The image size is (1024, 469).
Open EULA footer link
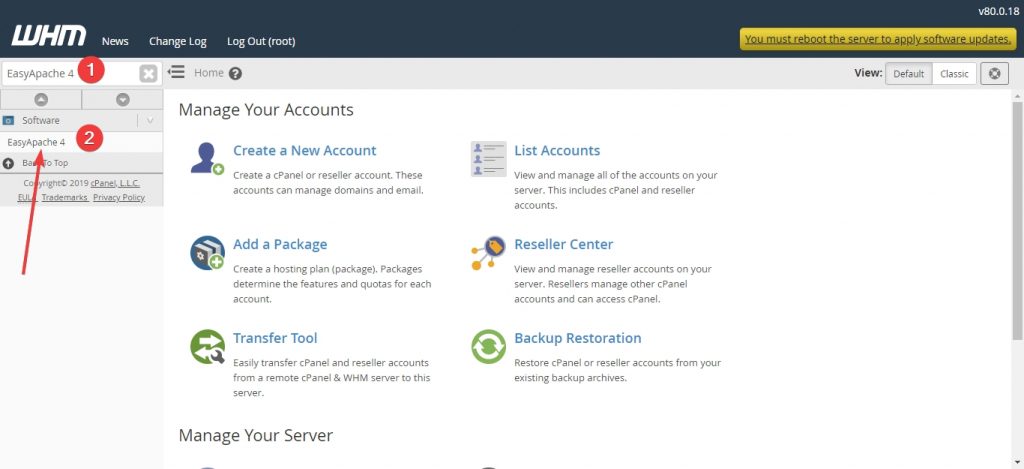[x=27, y=197]
